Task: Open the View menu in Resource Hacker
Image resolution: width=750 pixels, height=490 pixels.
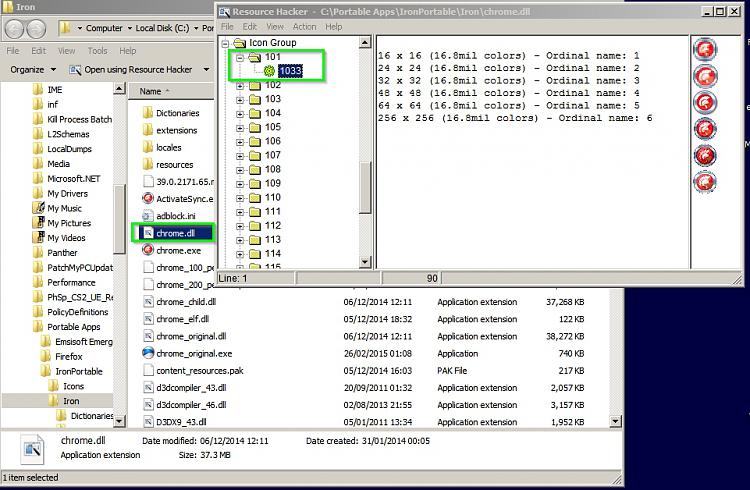Action: [x=275, y=27]
